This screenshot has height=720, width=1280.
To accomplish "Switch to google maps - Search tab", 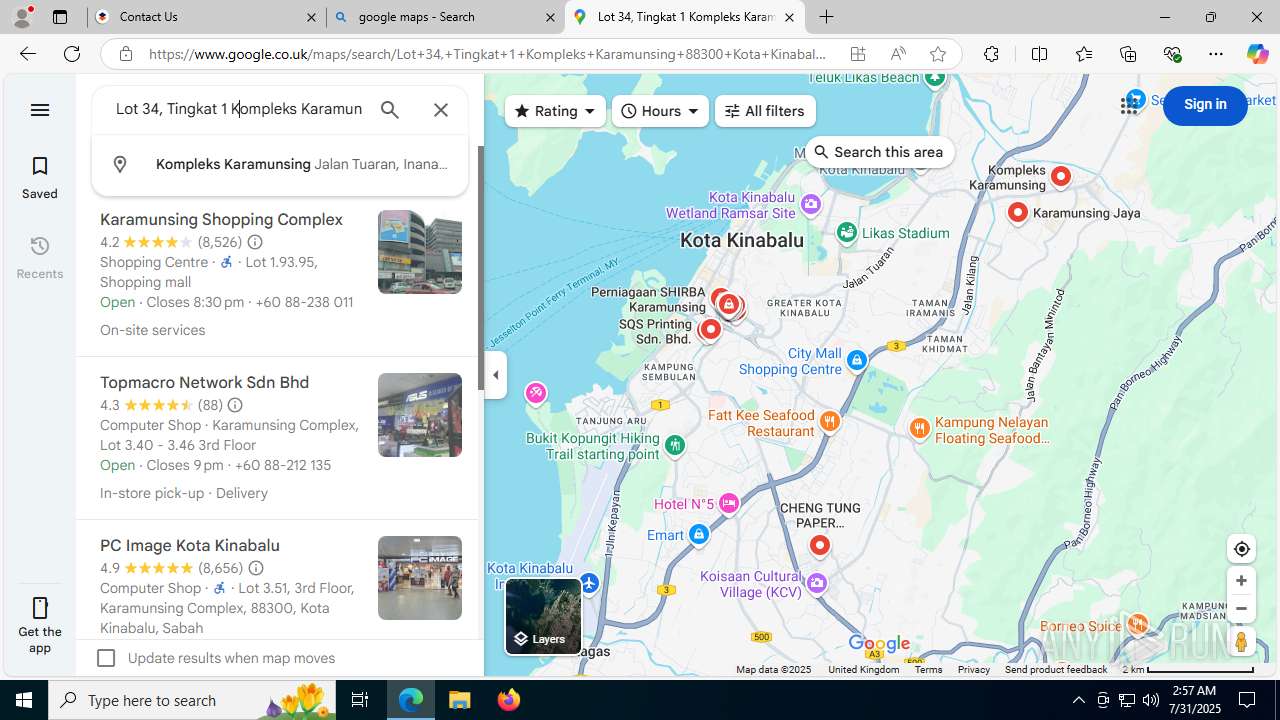I will pyautogui.click(x=445, y=17).
